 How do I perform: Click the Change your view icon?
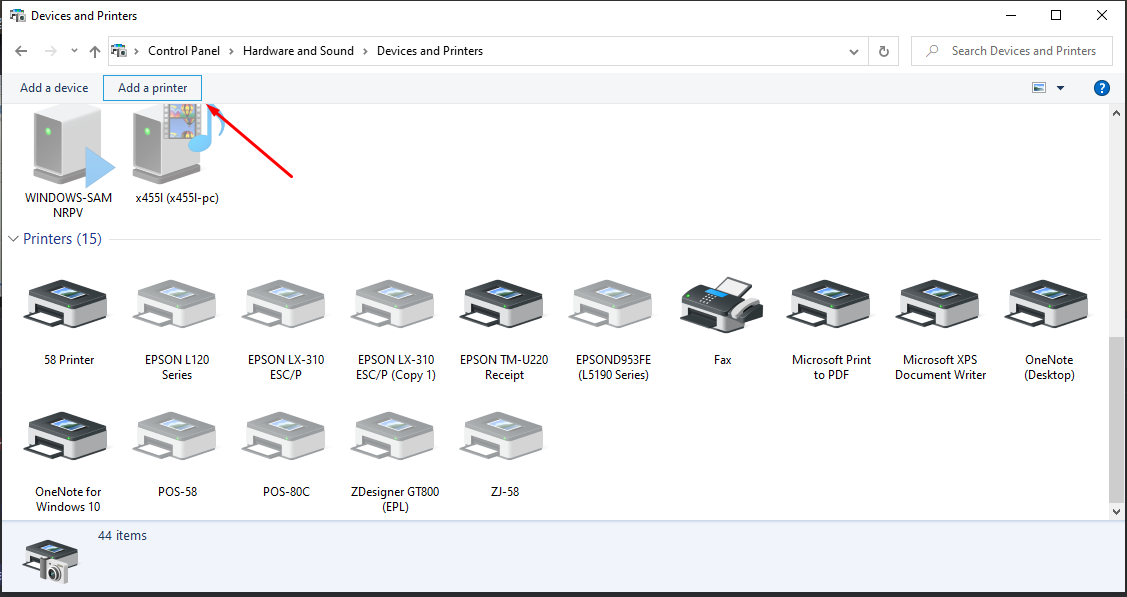1039,88
